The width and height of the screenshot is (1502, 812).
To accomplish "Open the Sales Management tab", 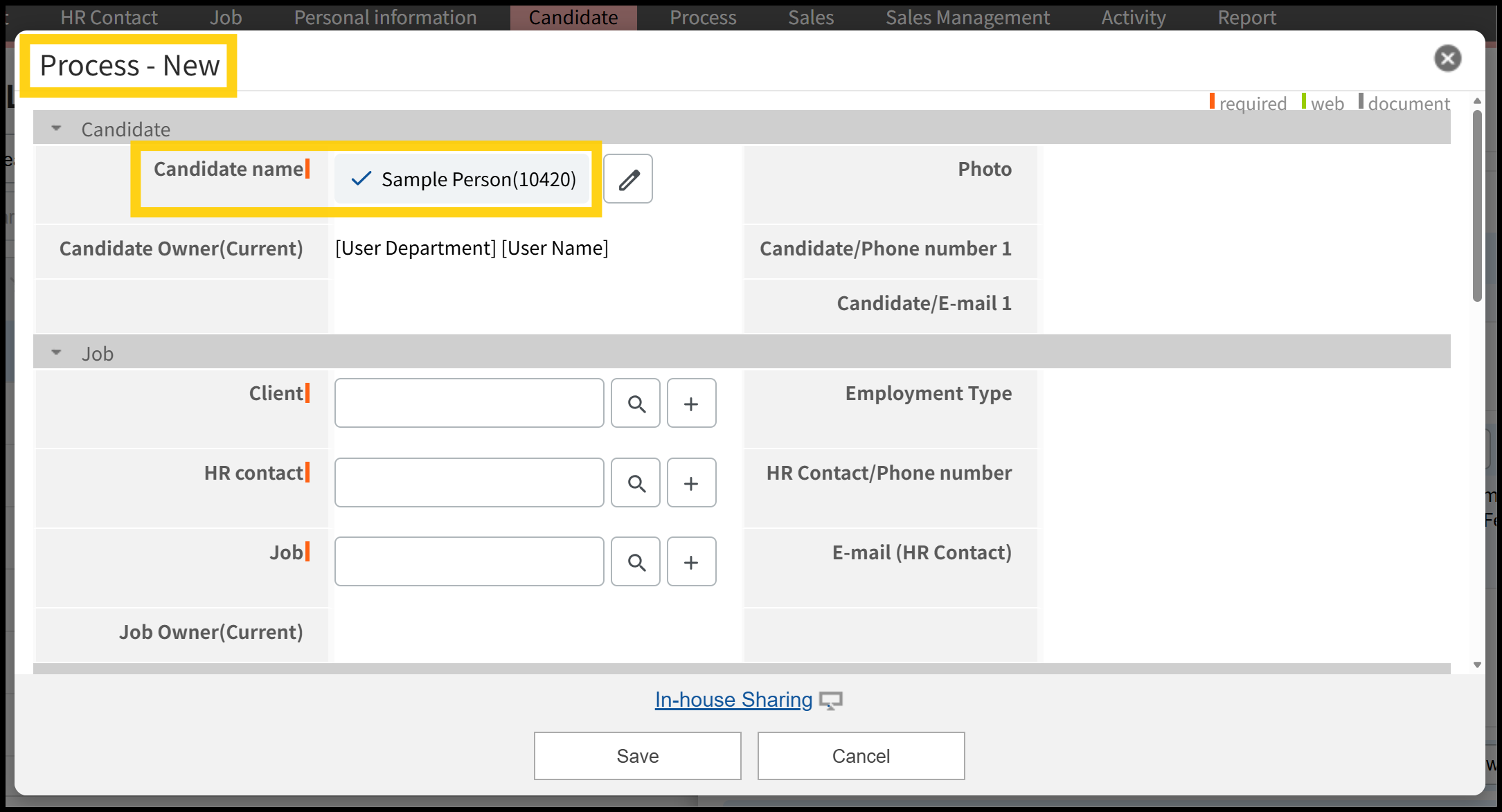I will [967, 17].
